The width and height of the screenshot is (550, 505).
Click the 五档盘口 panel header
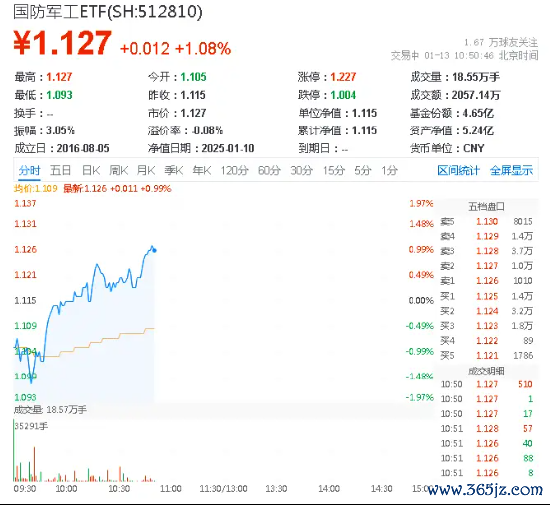pos(486,207)
